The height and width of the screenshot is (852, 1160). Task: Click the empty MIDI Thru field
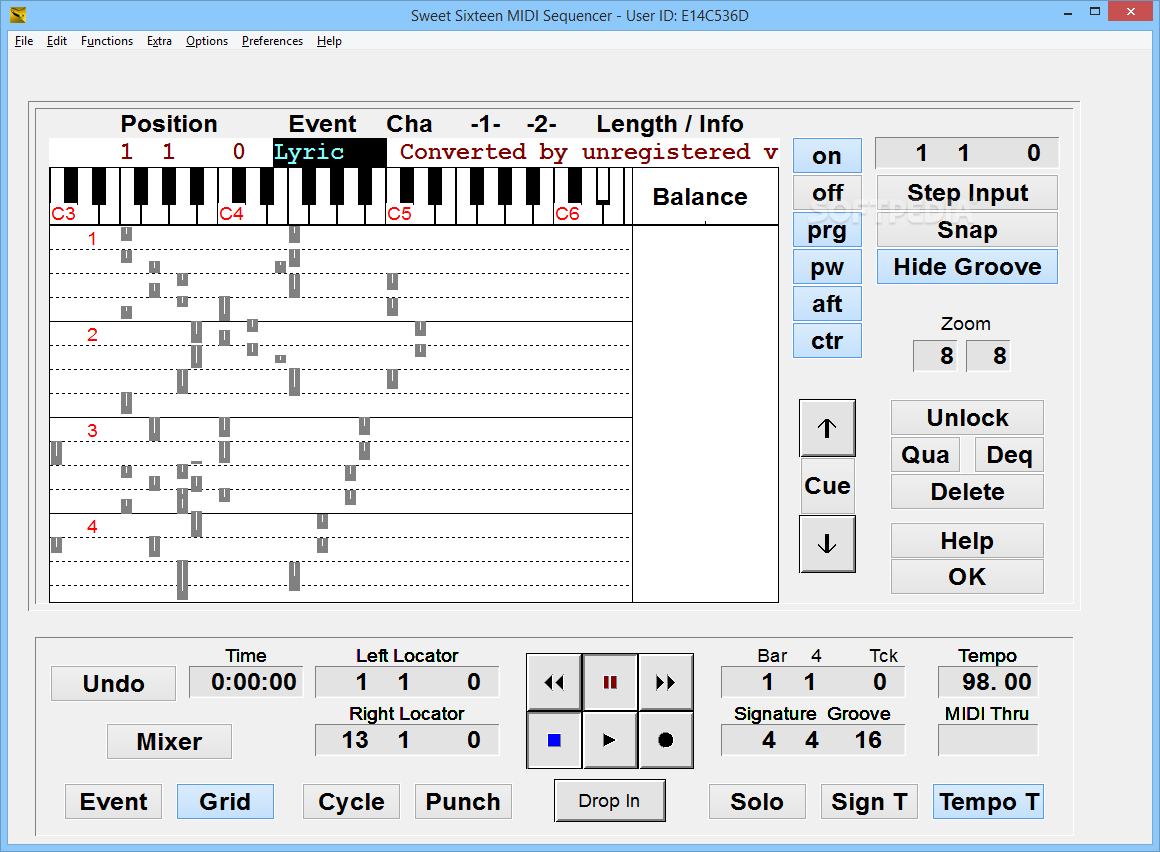point(988,740)
